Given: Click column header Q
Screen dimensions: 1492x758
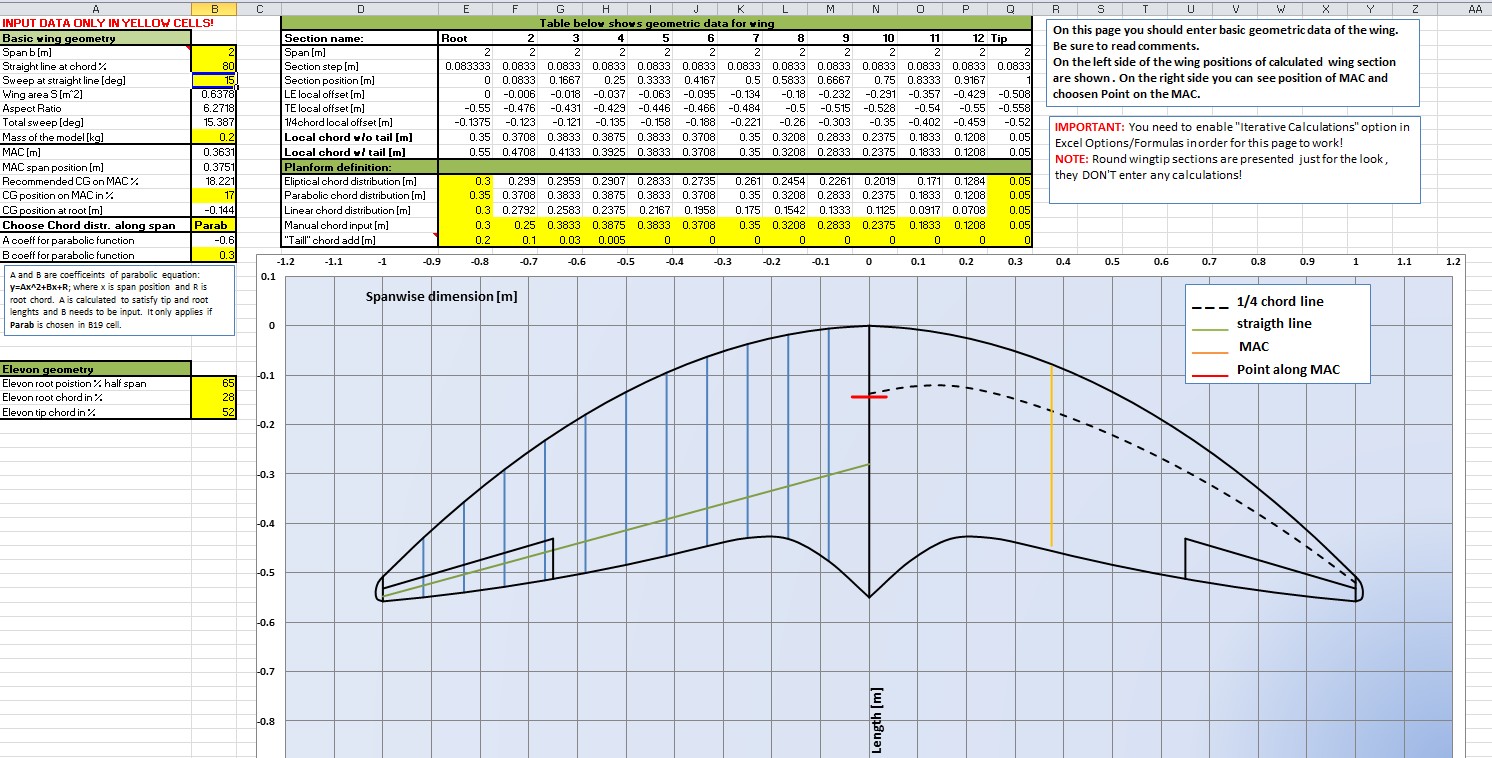Looking at the screenshot, I should point(1011,8).
